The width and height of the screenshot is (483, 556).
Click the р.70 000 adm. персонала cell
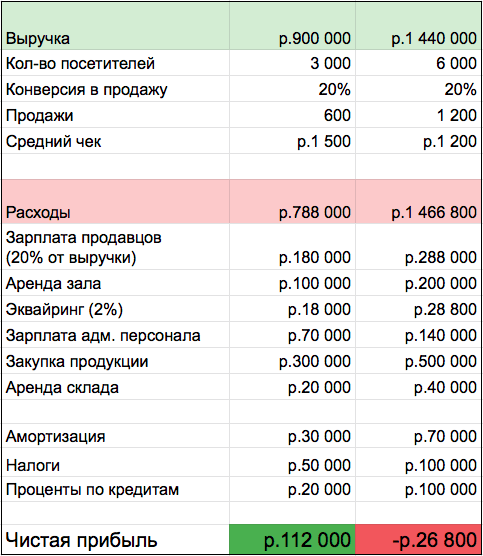point(292,335)
